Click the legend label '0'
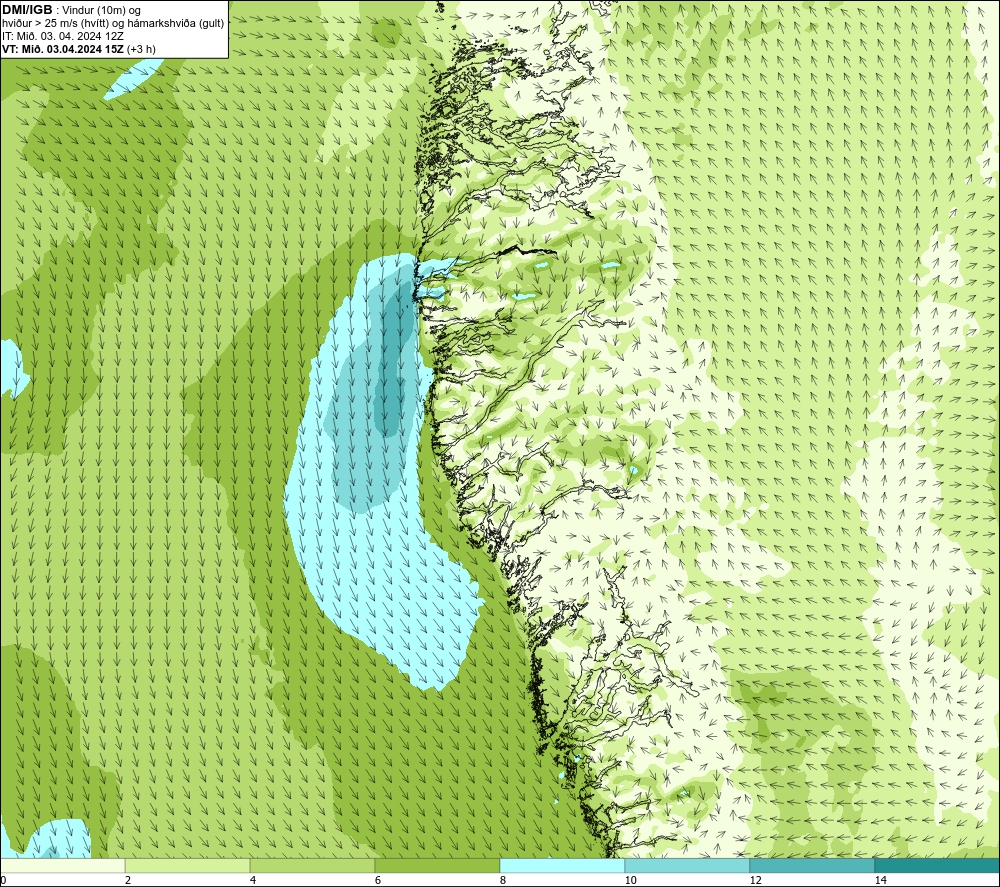Viewport: 1000px width, 887px height. tap(3, 880)
